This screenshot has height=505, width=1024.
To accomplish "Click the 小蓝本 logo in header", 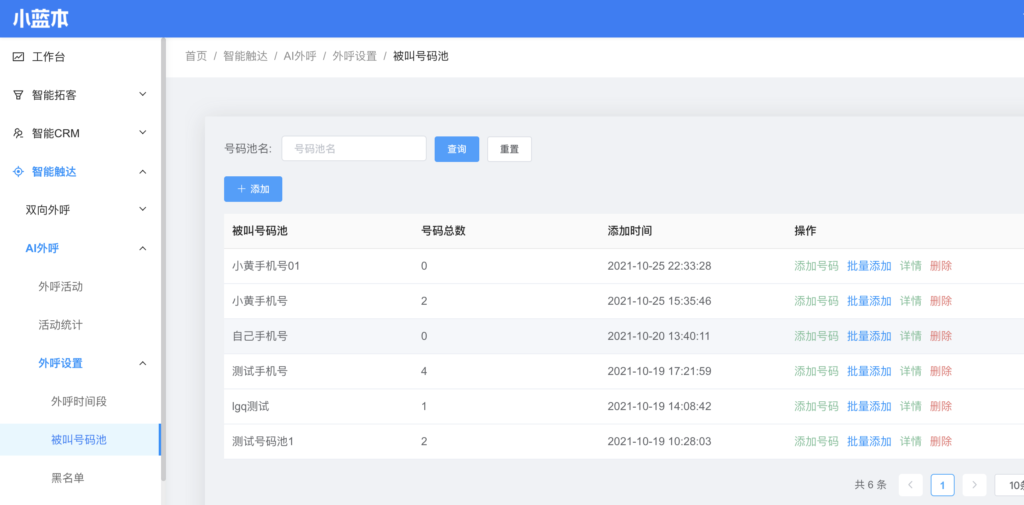I will click(41, 19).
